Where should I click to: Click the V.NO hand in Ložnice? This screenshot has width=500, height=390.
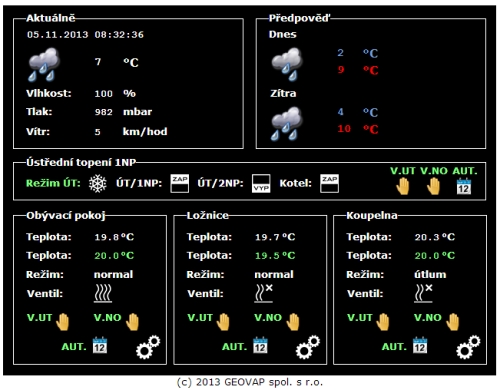point(293,322)
